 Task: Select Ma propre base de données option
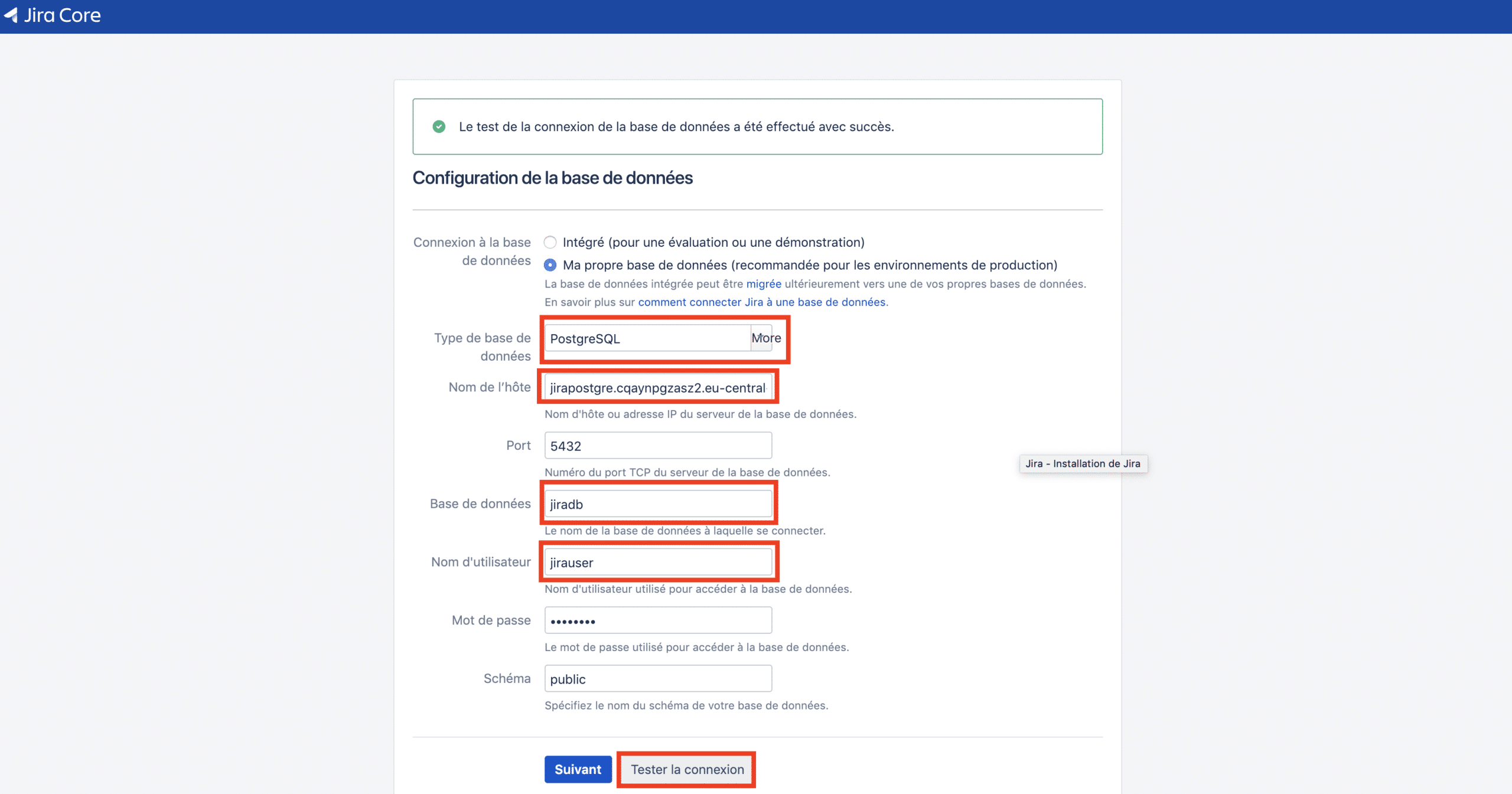[550, 265]
